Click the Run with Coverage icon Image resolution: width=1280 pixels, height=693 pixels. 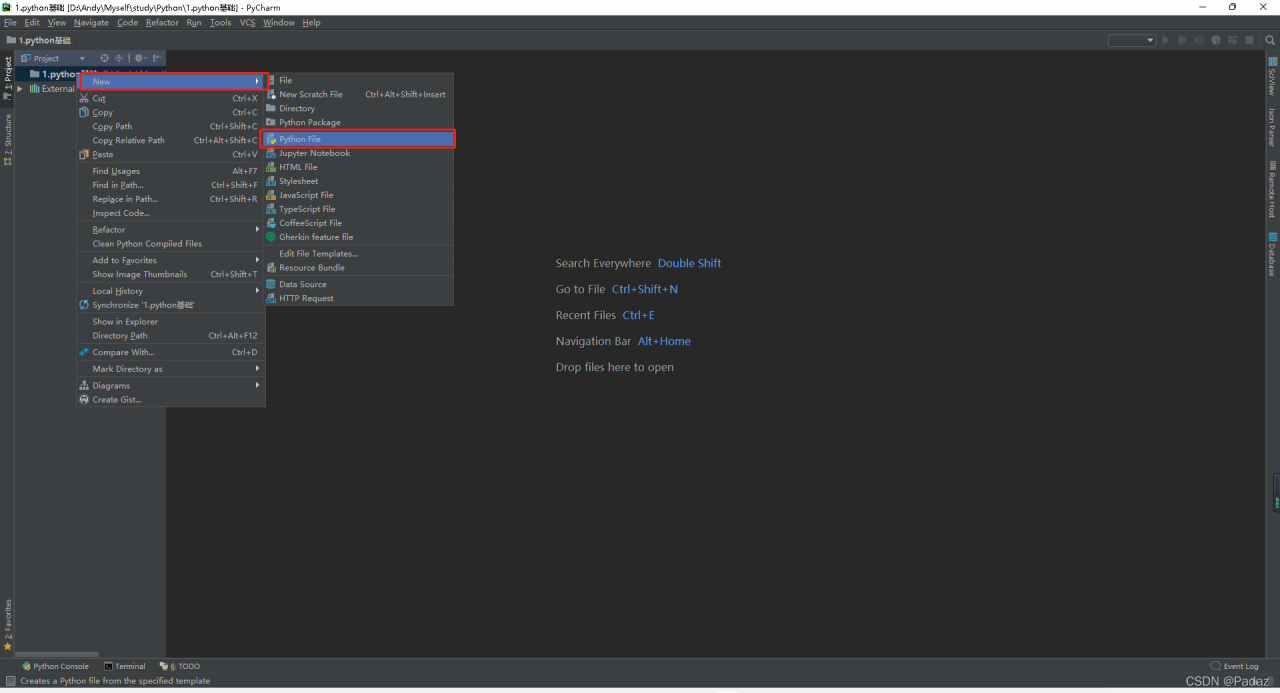[x=1199, y=40]
